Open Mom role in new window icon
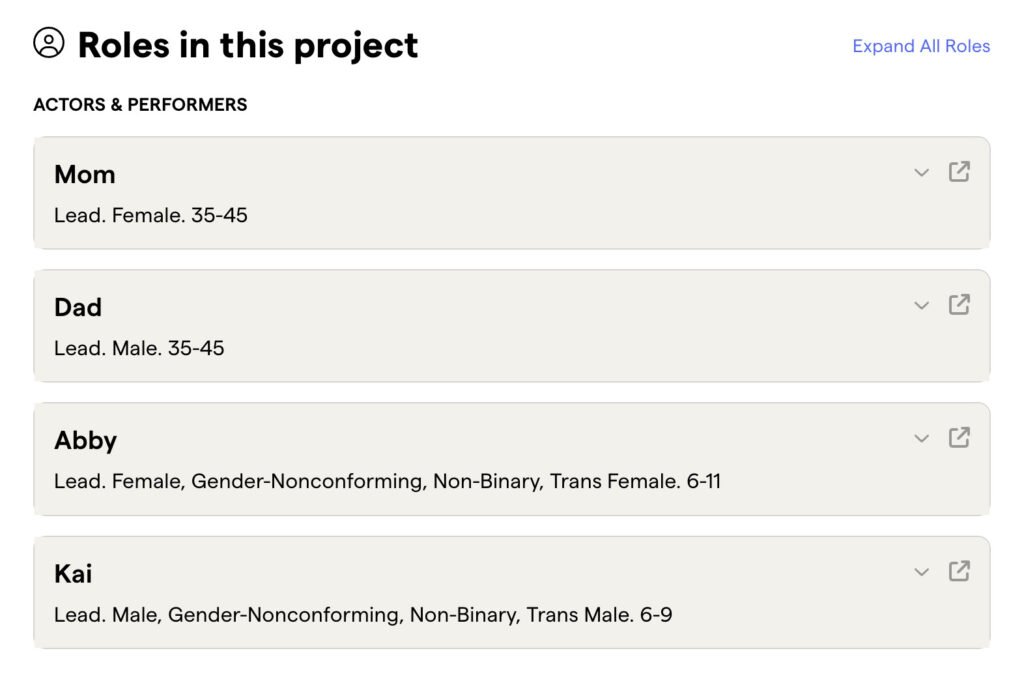The width and height of the screenshot is (1024, 696). tap(959, 172)
